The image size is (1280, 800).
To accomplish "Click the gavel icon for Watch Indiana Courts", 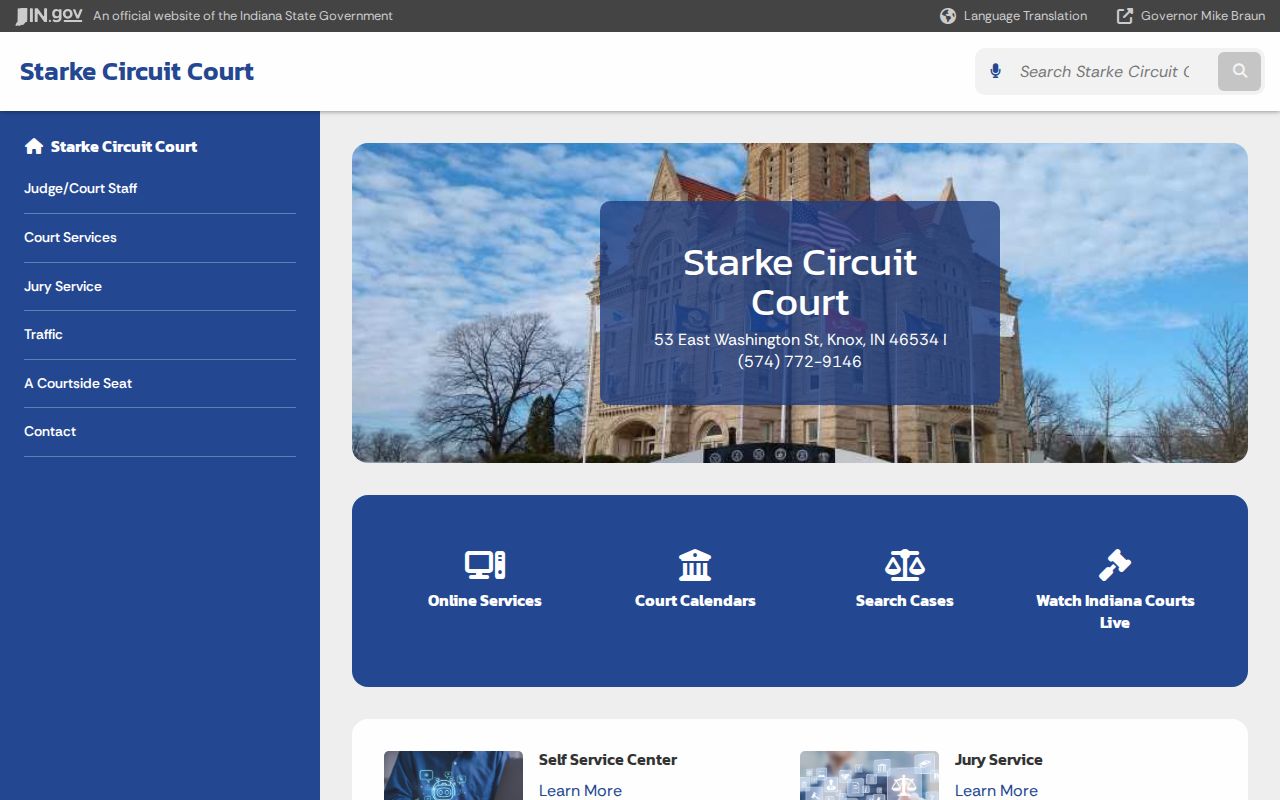I will pos(1115,565).
